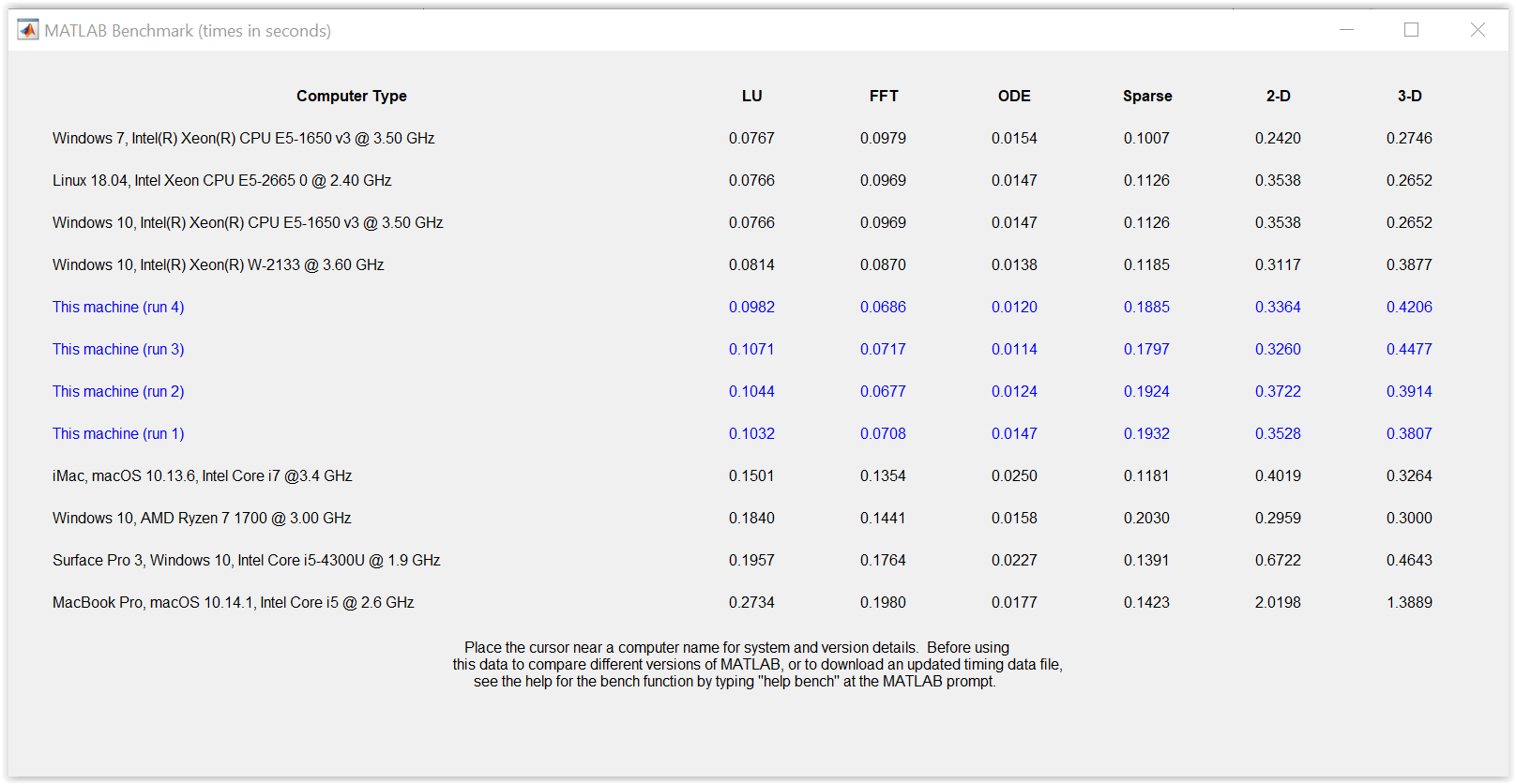Click LU value 0.0767

pos(752,138)
